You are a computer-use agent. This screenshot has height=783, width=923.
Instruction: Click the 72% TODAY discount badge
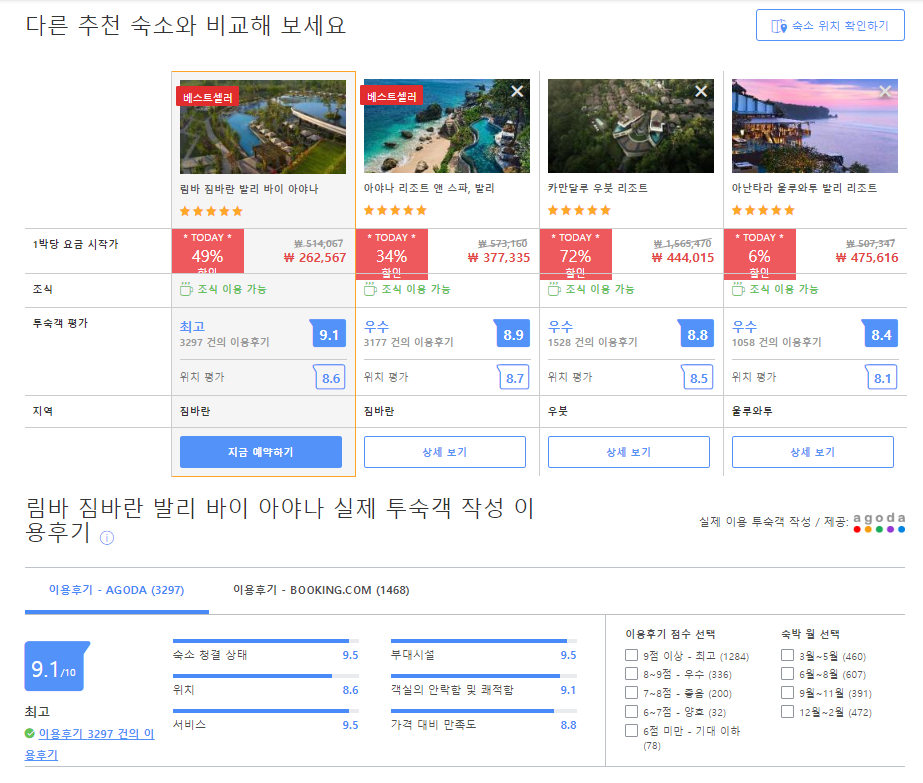pyautogui.click(x=576, y=253)
